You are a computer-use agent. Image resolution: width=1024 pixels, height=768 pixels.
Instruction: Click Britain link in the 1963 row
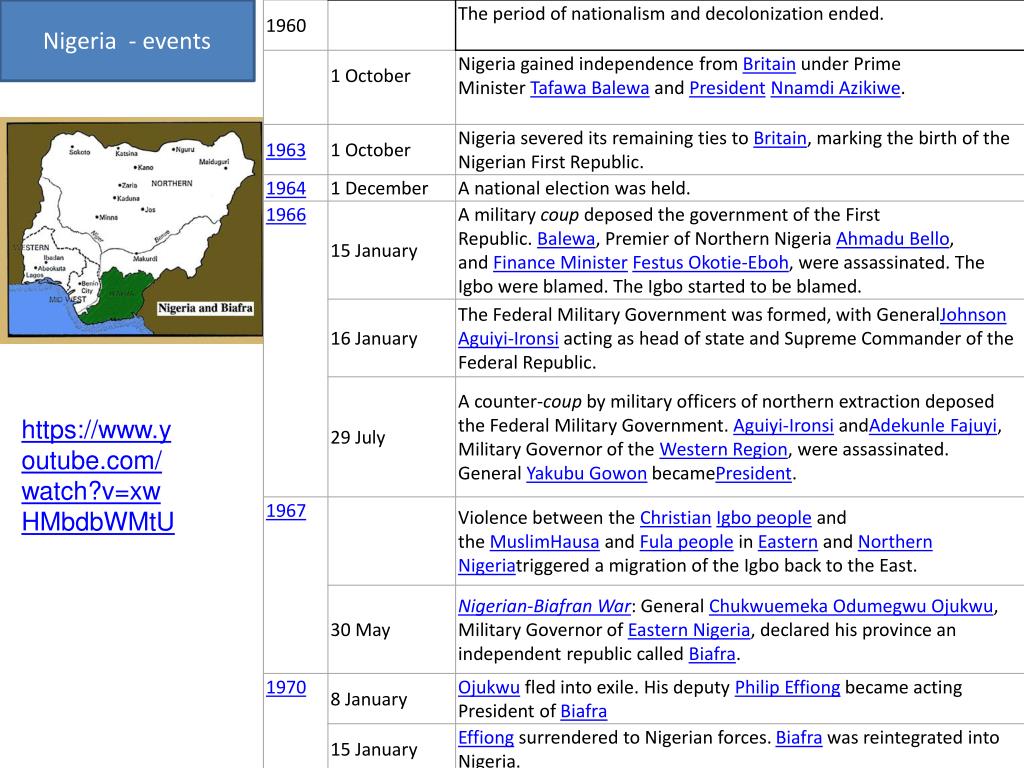780,138
